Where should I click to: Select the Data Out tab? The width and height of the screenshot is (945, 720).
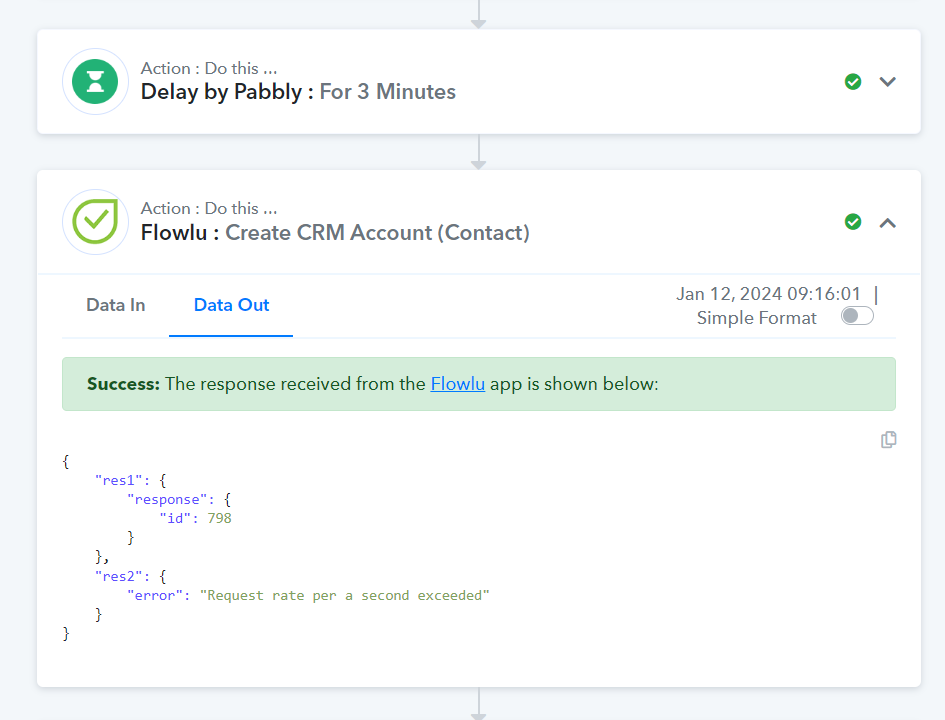[x=231, y=305]
